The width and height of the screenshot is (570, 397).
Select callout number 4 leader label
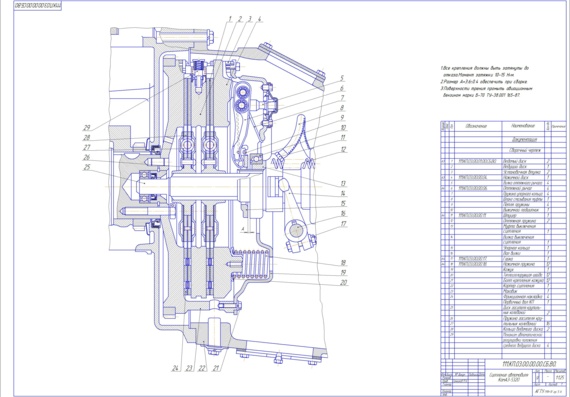(x=260, y=19)
